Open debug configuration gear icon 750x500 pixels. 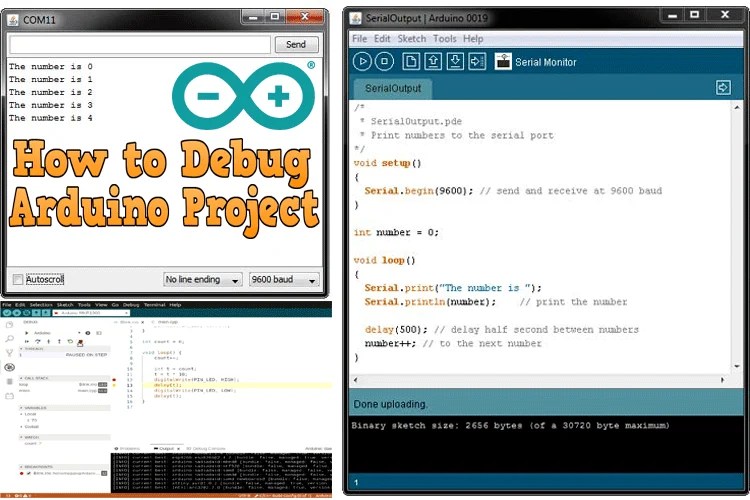click(88, 333)
